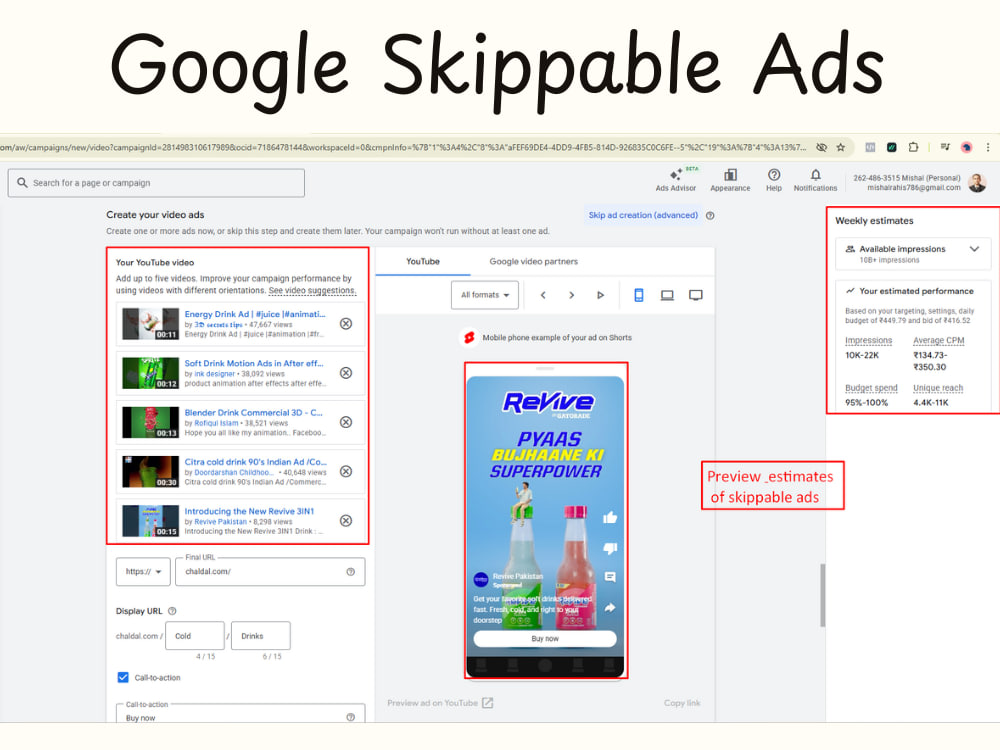
Task: Remove the Energy Drink Ad video
Action: (346, 324)
